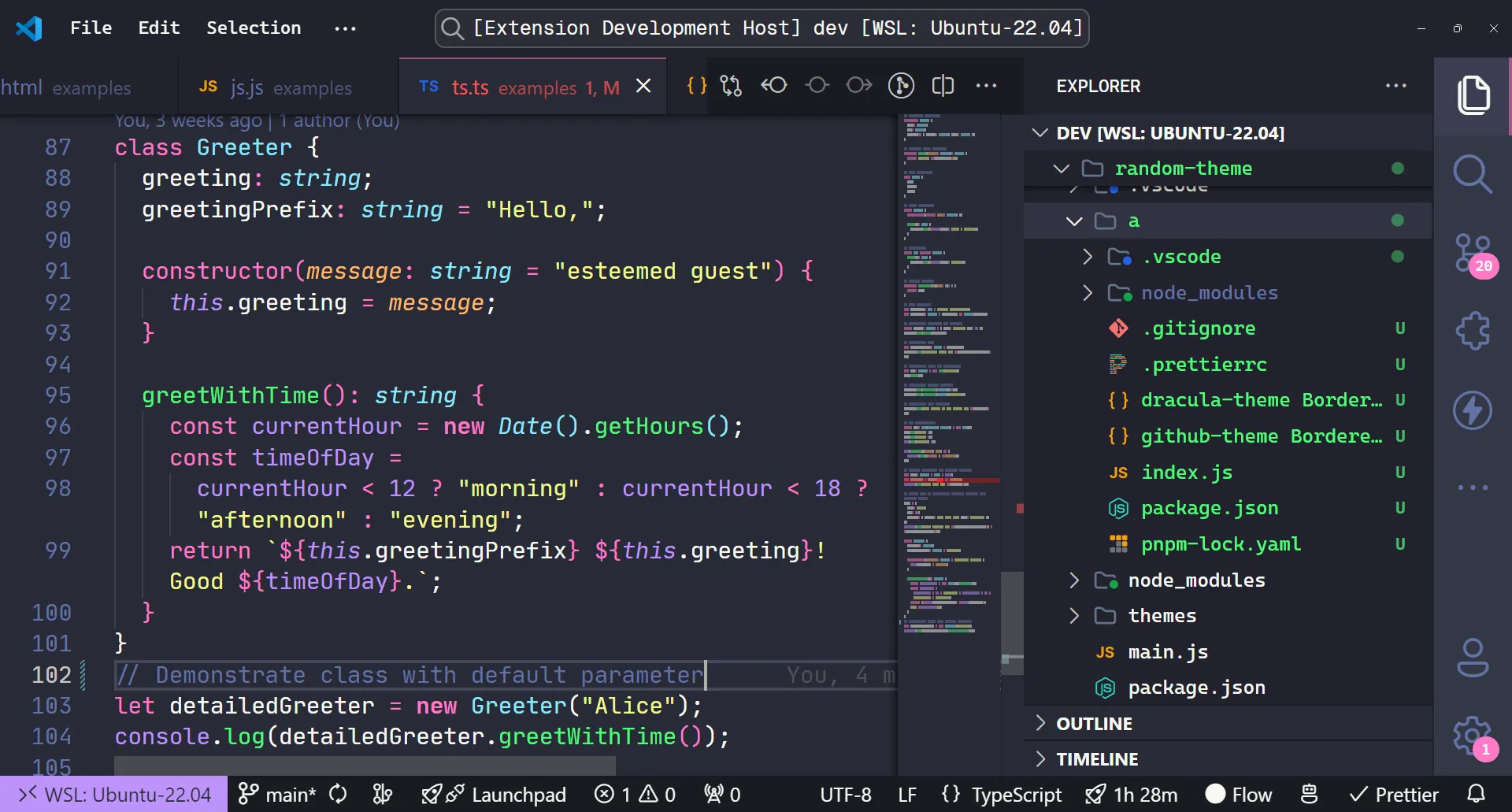This screenshot has width=1512, height=812.
Task: Click the command center search field
Action: [762, 28]
